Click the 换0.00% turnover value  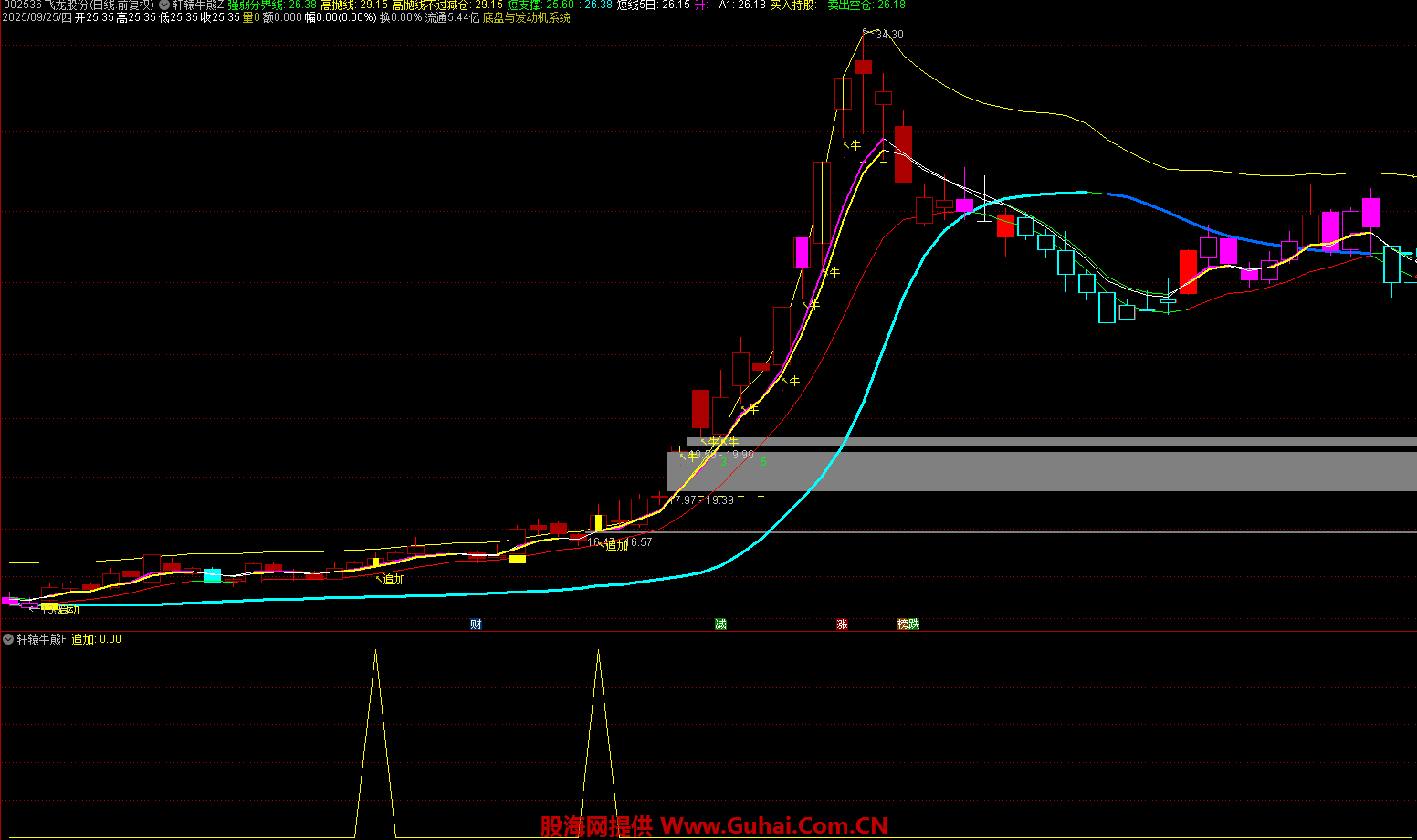click(x=401, y=17)
